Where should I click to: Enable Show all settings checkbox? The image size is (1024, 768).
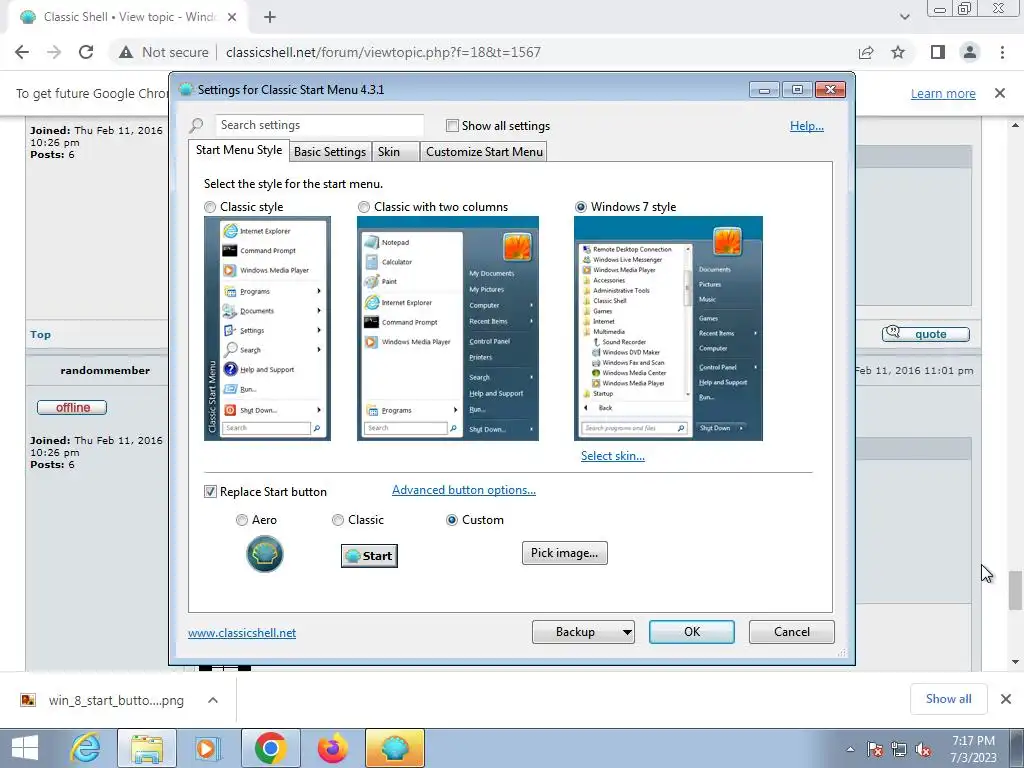point(452,125)
